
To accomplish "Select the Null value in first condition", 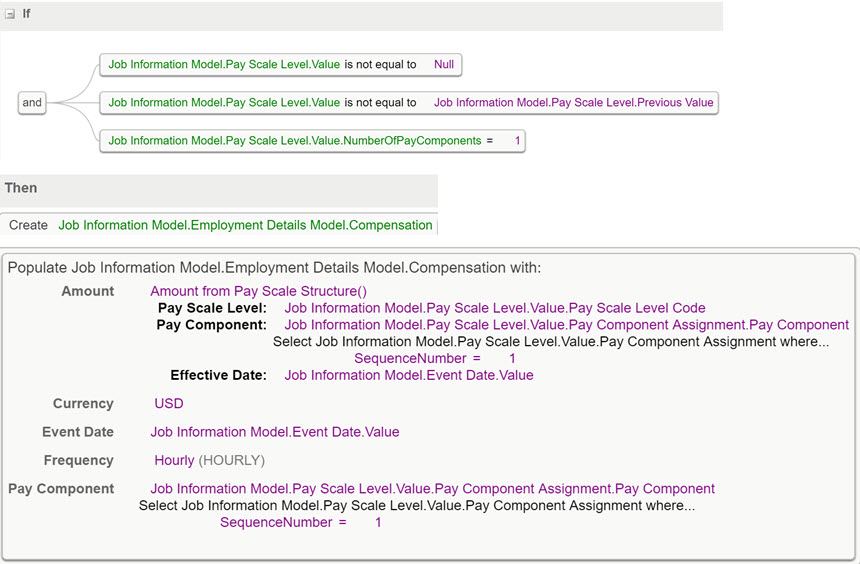I will 444,64.
